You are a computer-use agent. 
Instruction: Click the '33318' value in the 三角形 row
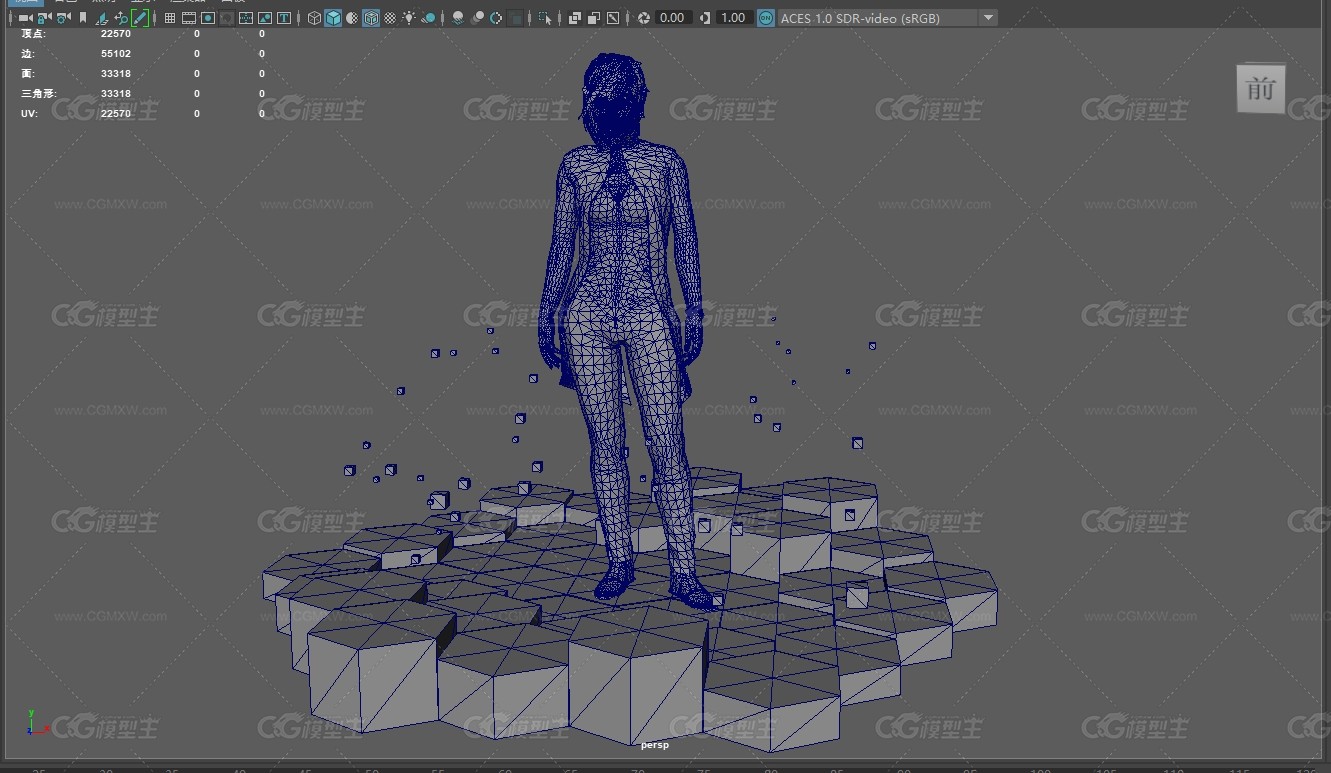pos(116,93)
